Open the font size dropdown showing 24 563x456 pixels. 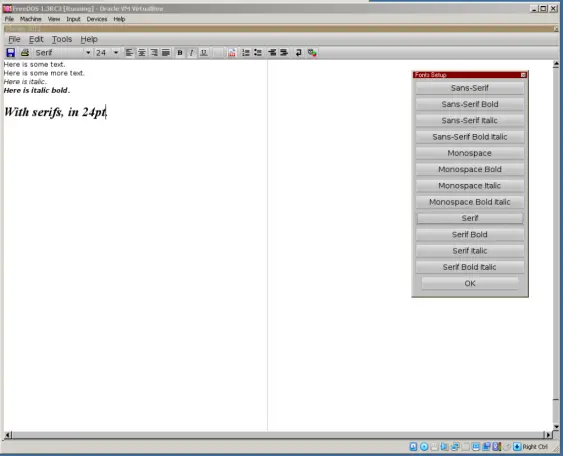pyautogui.click(x=107, y=53)
